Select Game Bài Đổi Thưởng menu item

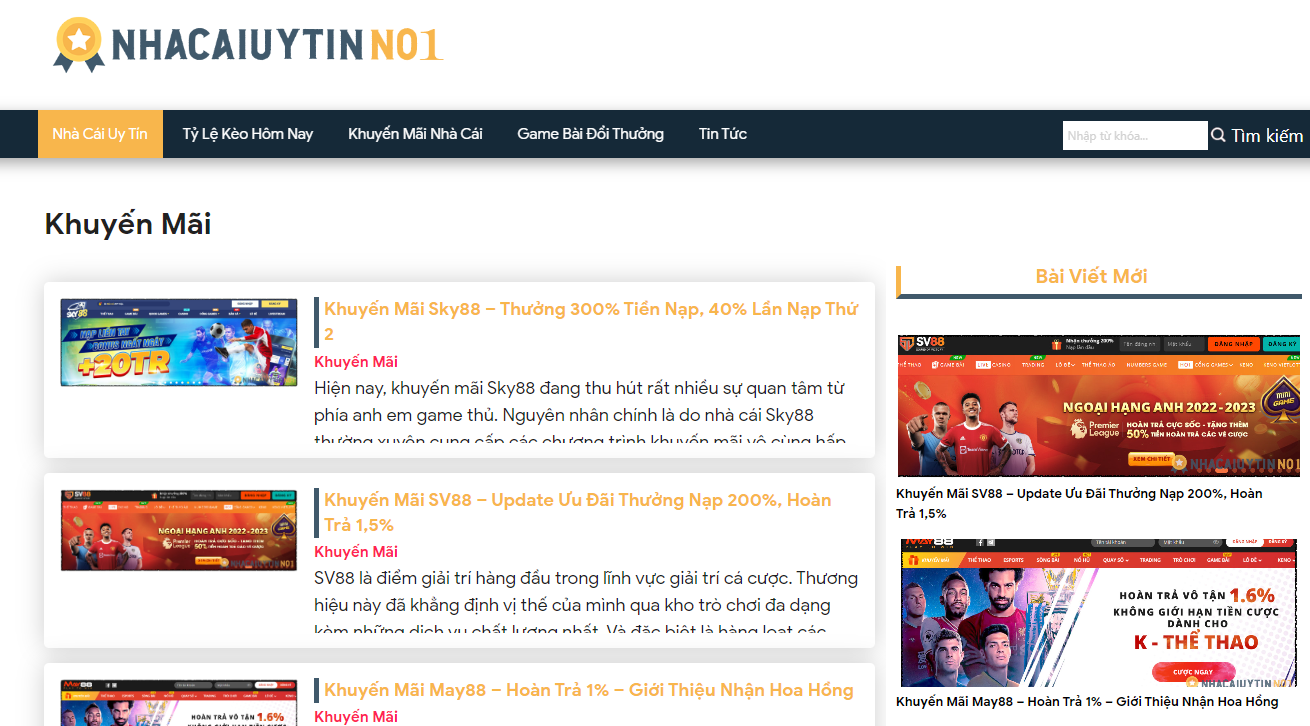(x=590, y=134)
